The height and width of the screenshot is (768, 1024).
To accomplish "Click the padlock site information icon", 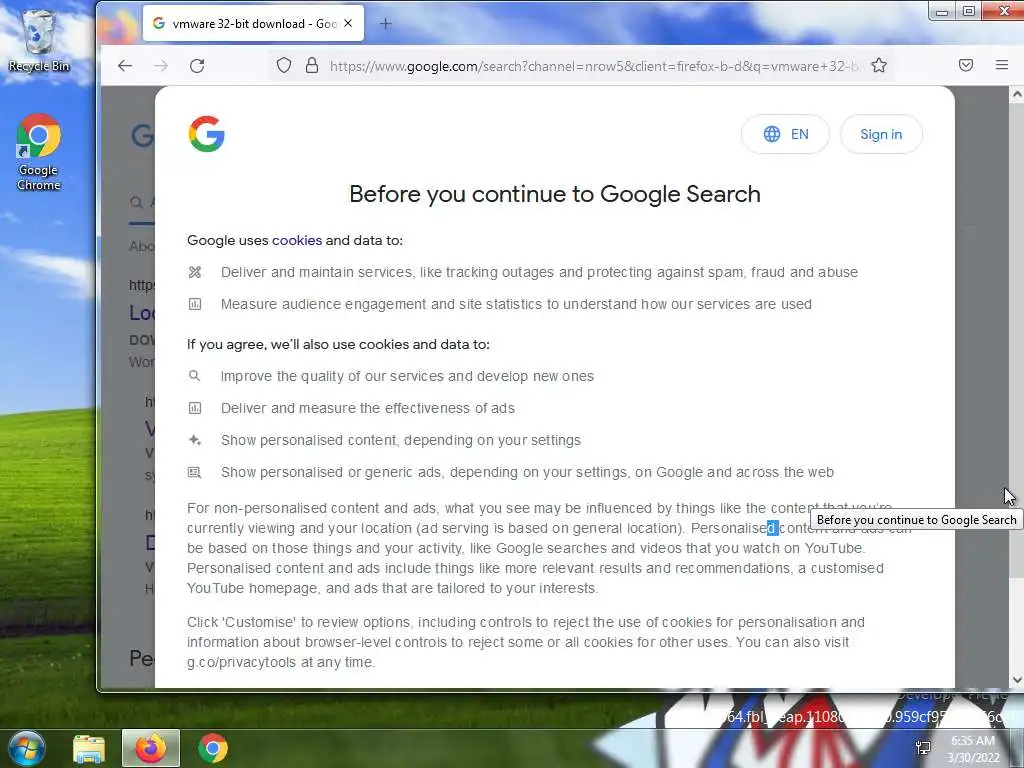I will [x=312, y=65].
